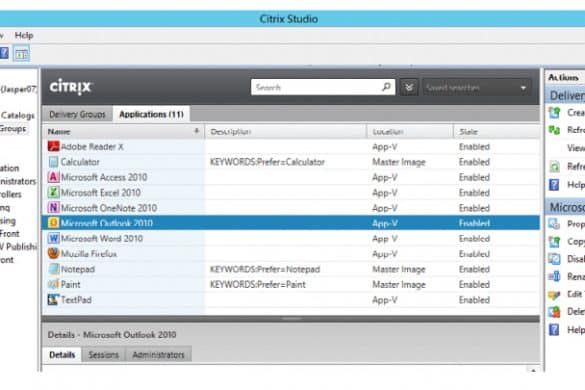Viewport: 585px width, 390px height.
Task: Click Enabled state in Adobe Reader X row
Action: pos(474,147)
